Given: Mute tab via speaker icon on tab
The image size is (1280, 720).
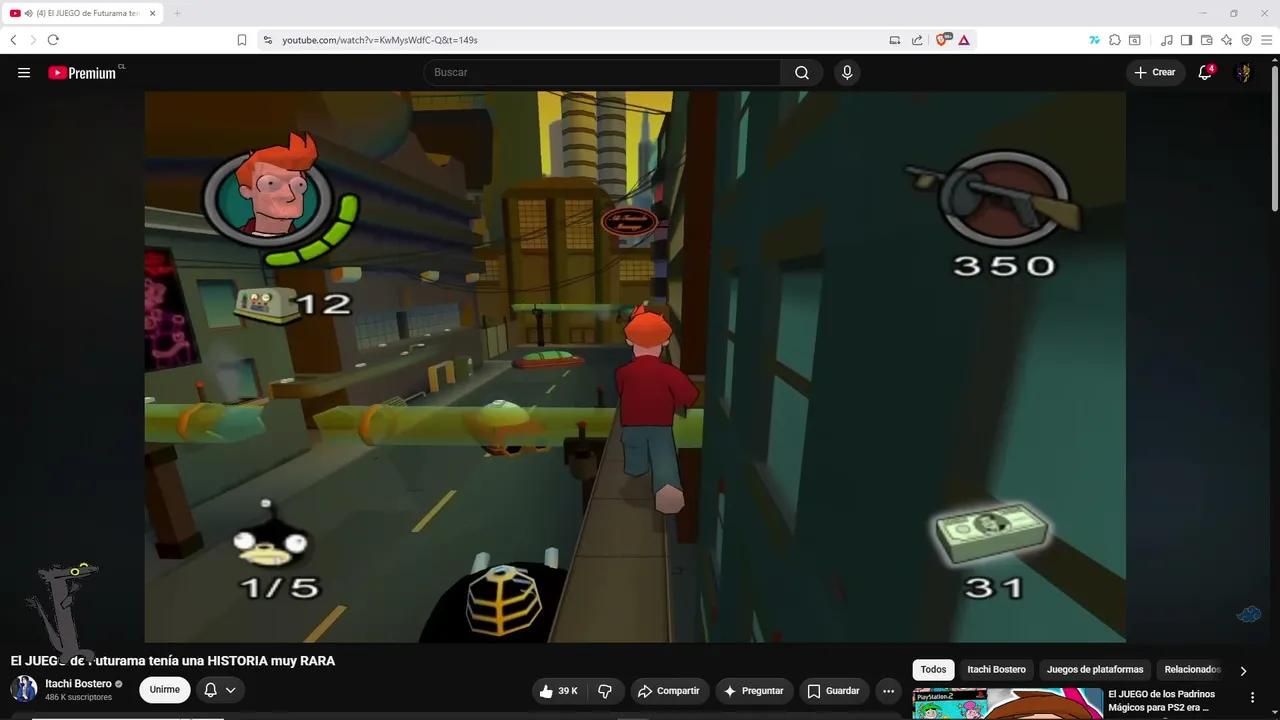Looking at the screenshot, I should pyautogui.click(x=28, y=13).
